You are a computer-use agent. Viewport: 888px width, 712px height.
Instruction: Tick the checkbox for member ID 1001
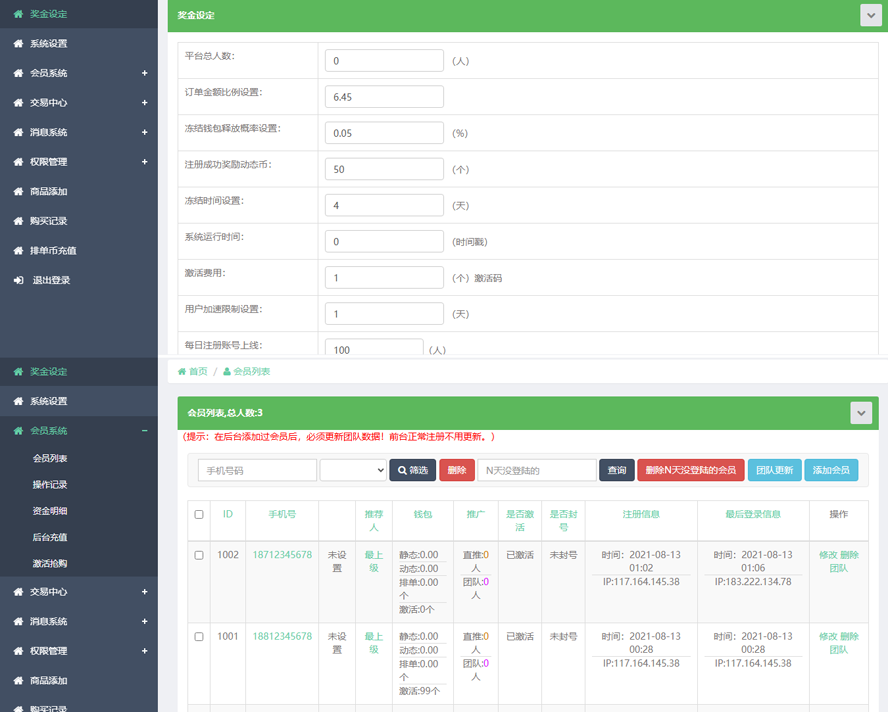[x=199, y=637]
